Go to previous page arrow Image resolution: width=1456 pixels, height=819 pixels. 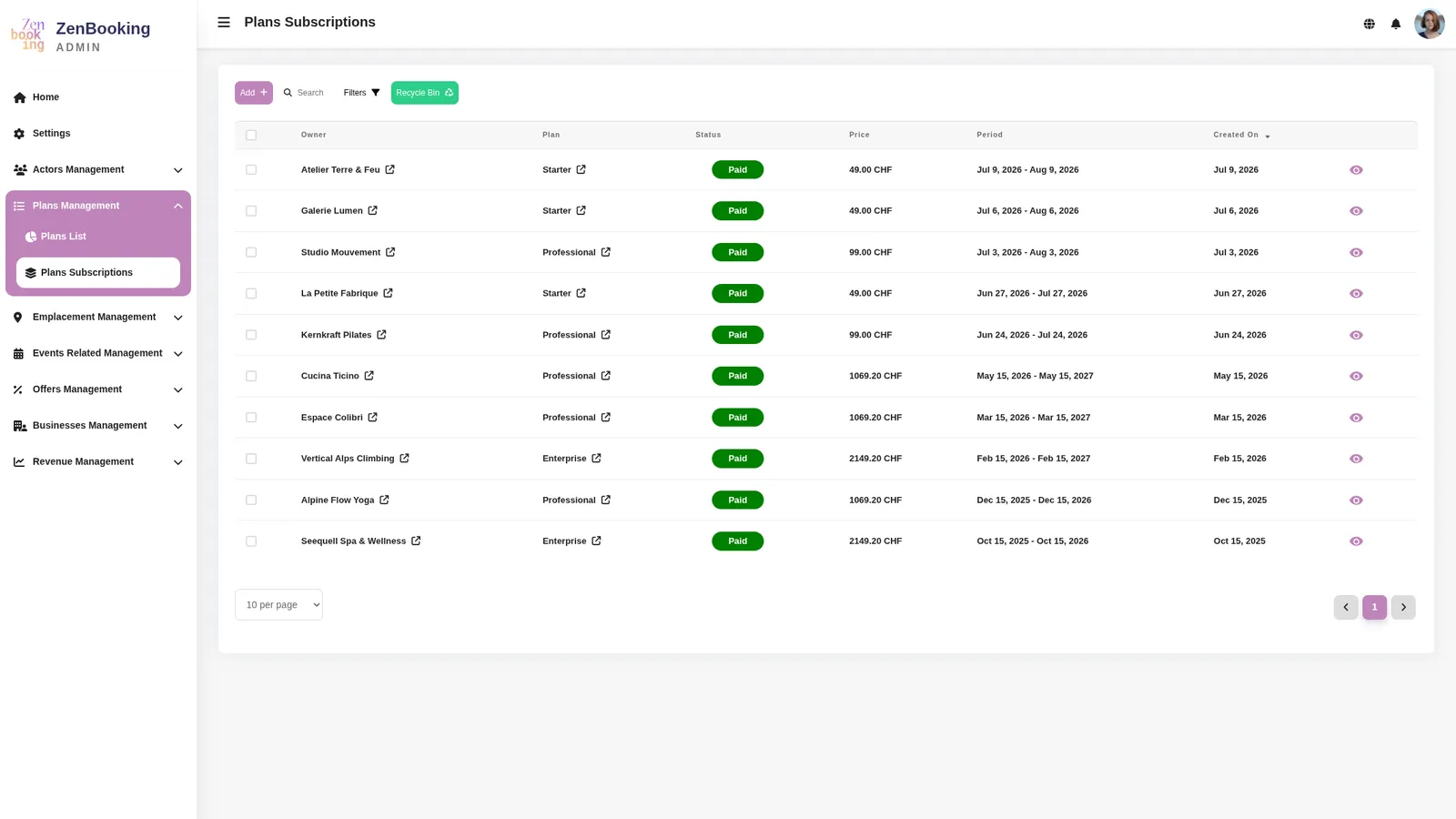coord(1346,607)
